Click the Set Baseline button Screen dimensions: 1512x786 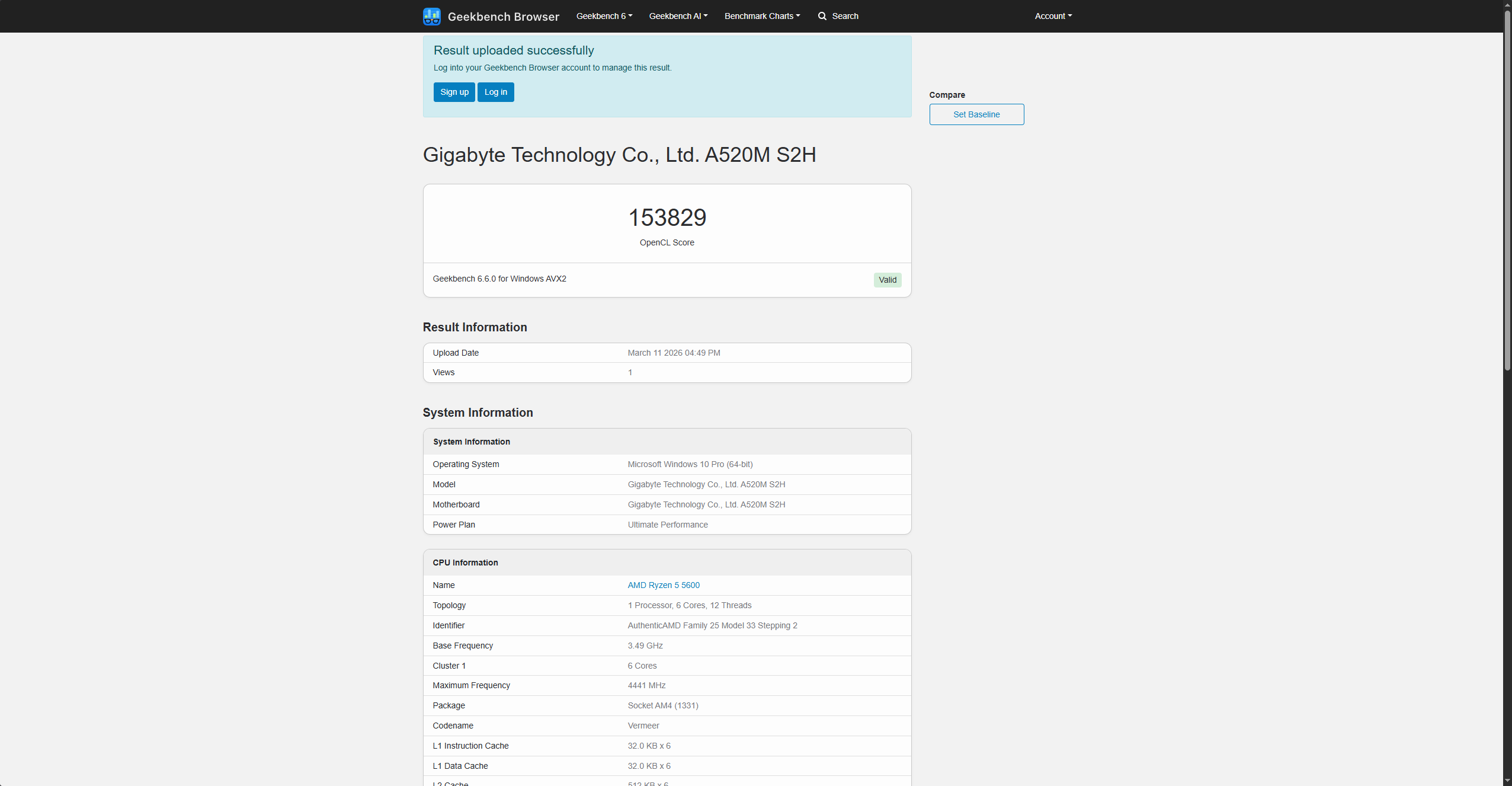976,114
